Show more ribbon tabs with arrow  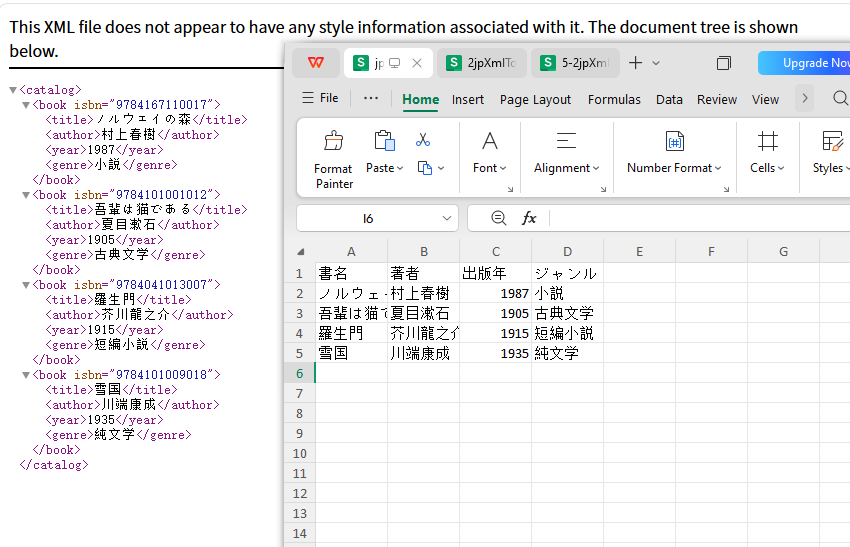click(x=804, y=98)
